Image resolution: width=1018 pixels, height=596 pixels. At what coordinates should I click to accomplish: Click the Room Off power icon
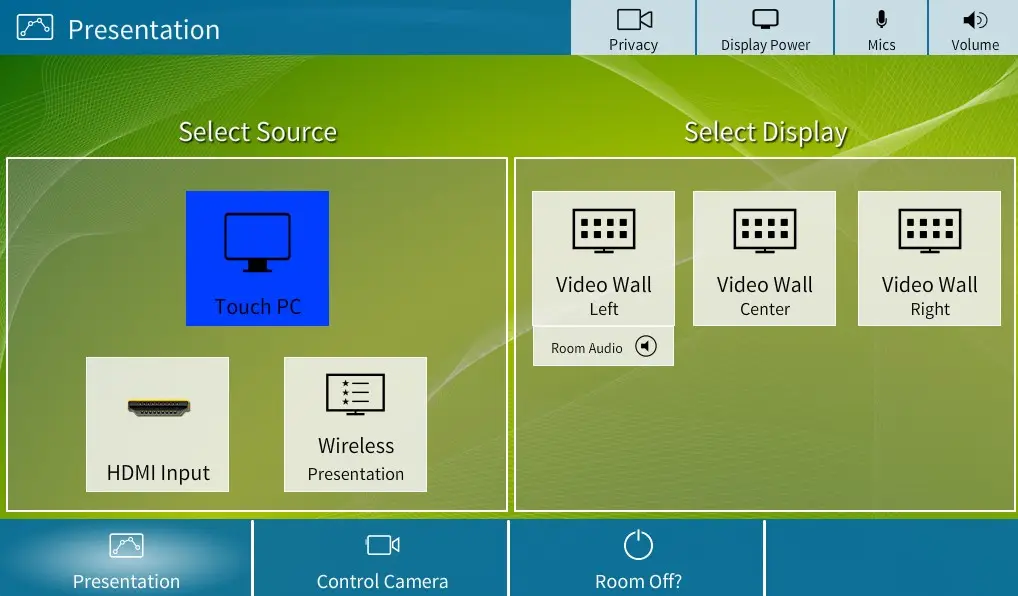click(638, 545)
